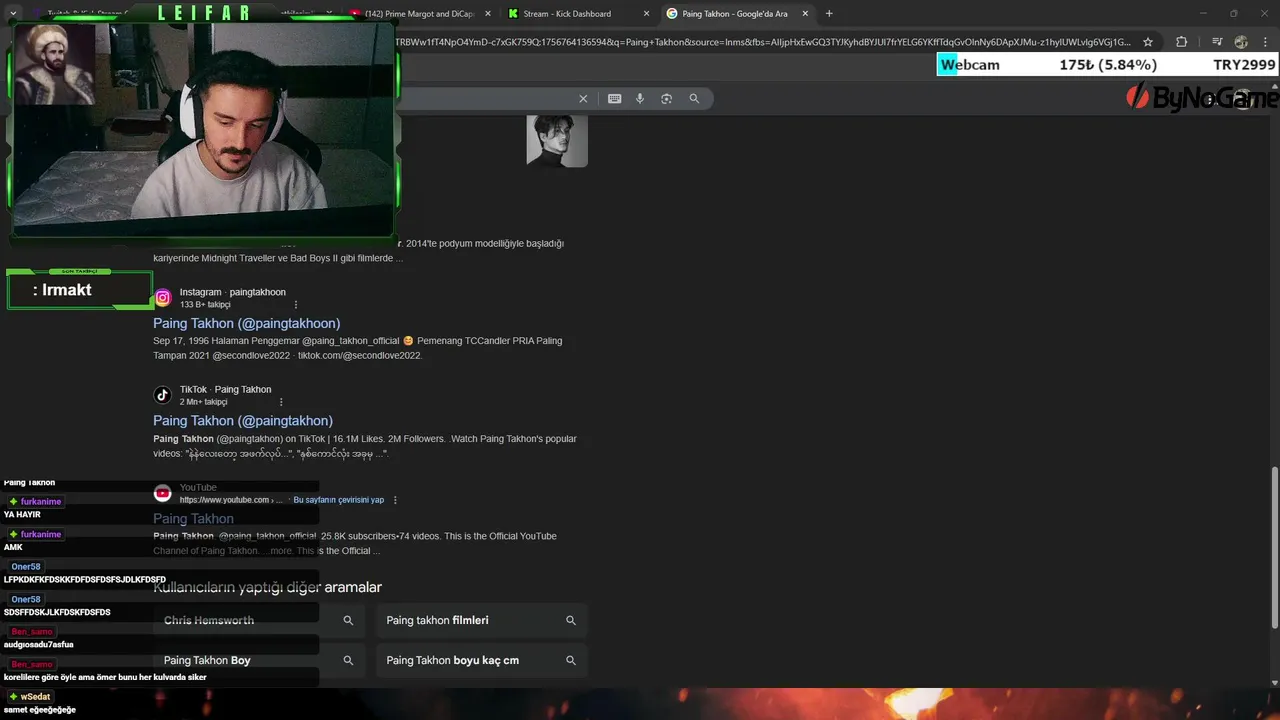Open the Paing Takhon portrait thumbnail
The height and width of the screenshot is (720, 1280).
(557, 141)
